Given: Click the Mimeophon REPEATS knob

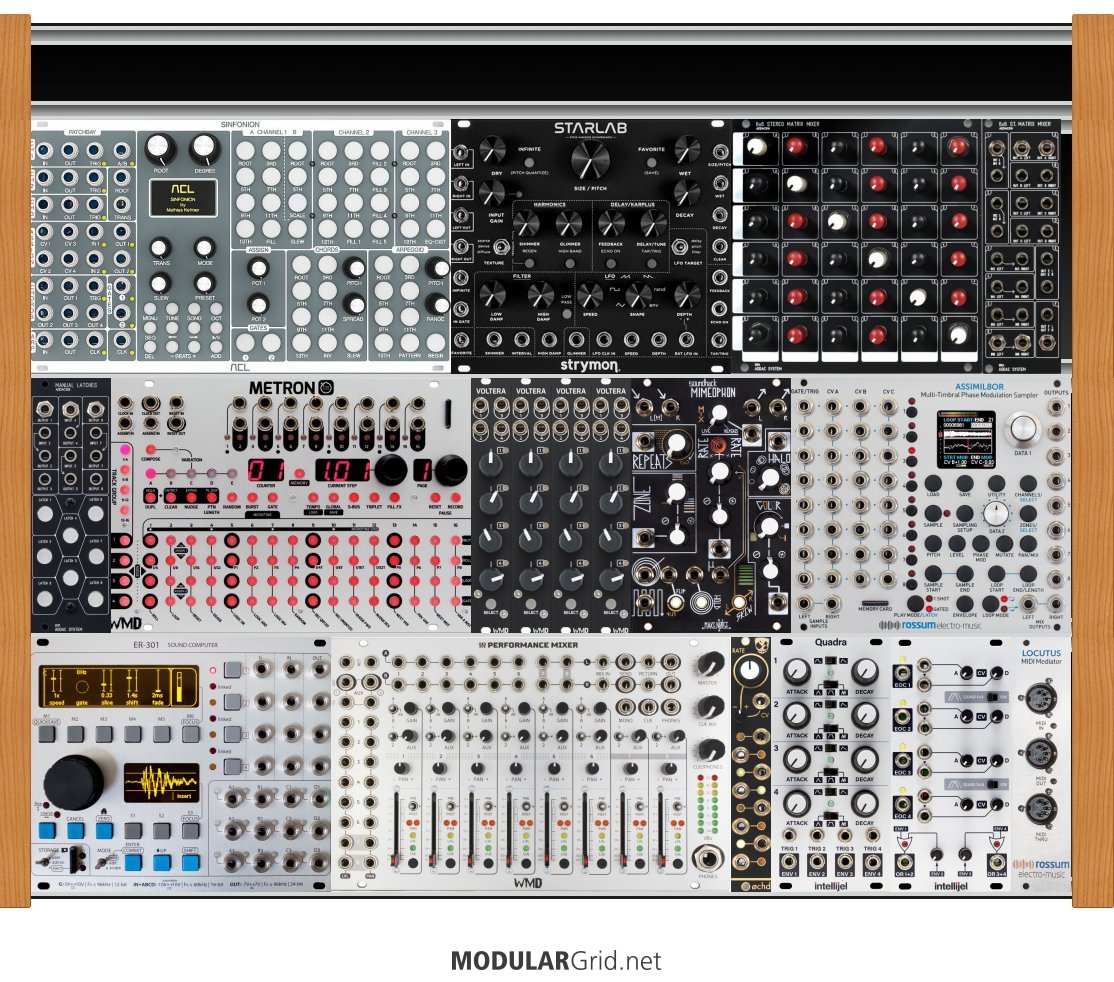Looking at the screenshot, I should pyautogui.click(x=677, y=444).
